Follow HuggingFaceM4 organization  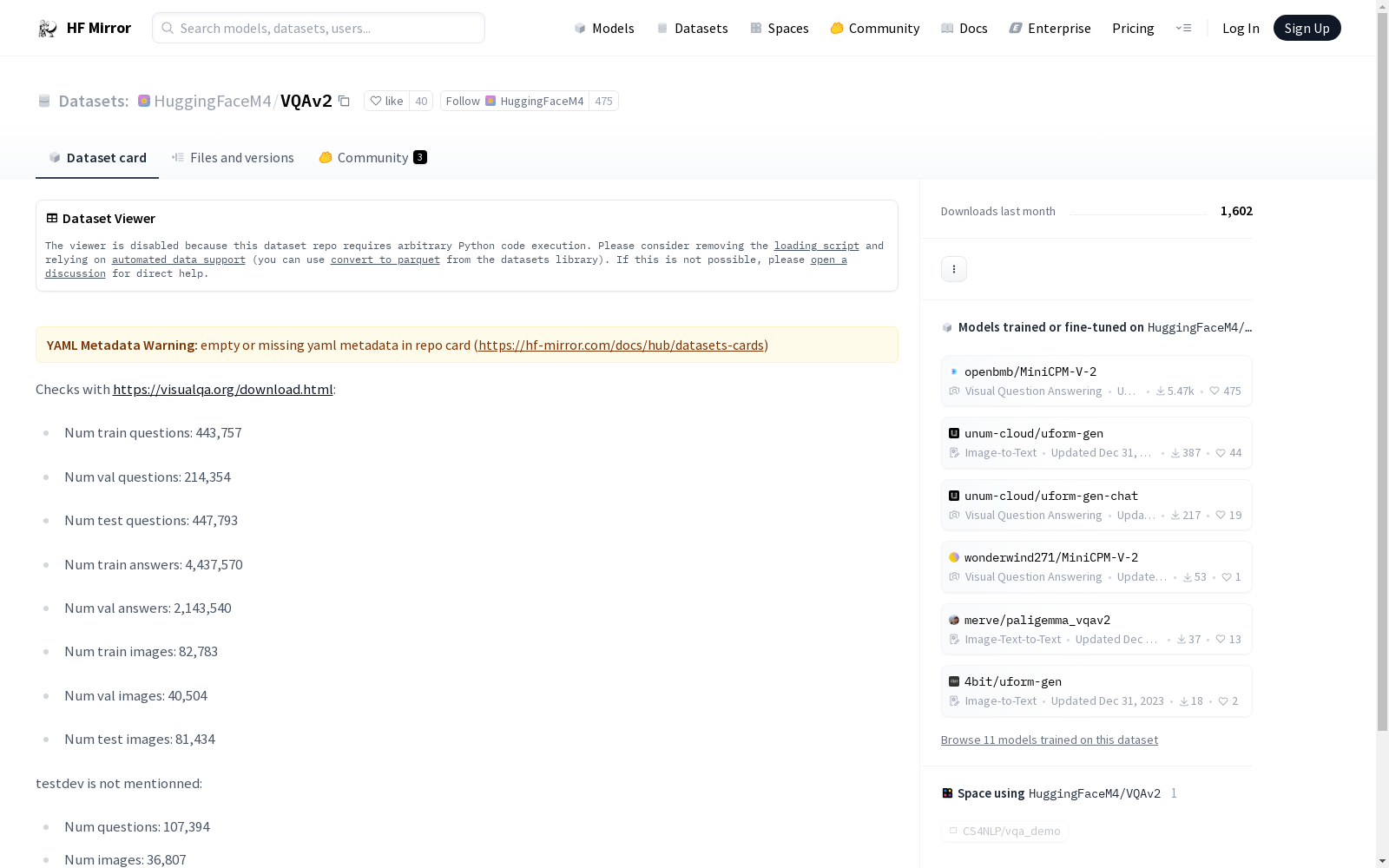point(514,101)
